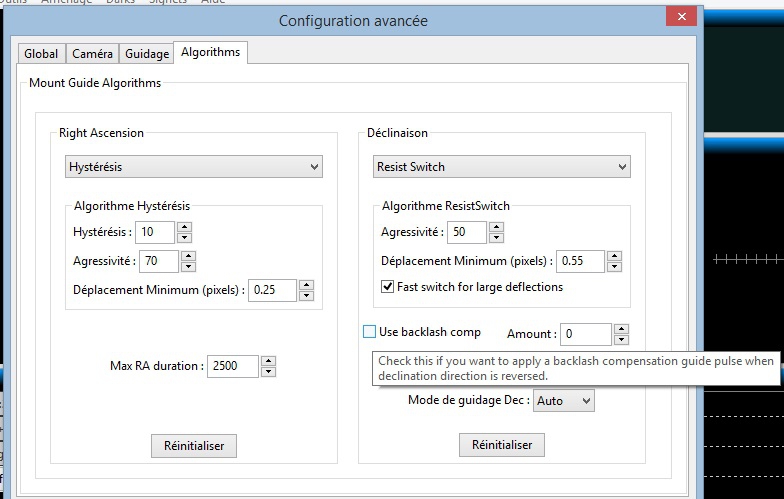The width and height of the screenshot is (784, 499).
Task: Click the Dec Déplacement Minimum field
Action: click(x=580, y=261)
